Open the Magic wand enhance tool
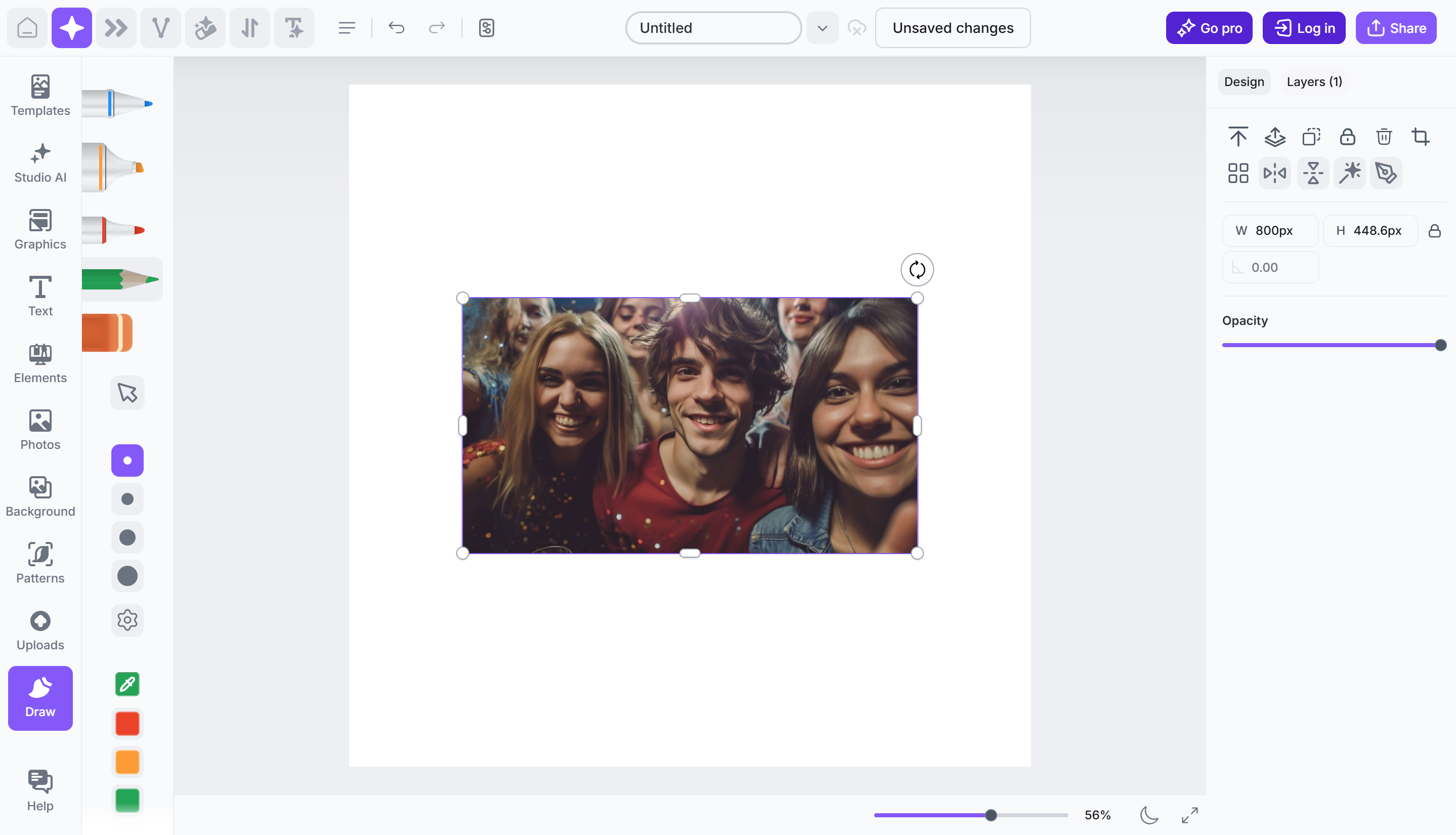 point(1349,173)
